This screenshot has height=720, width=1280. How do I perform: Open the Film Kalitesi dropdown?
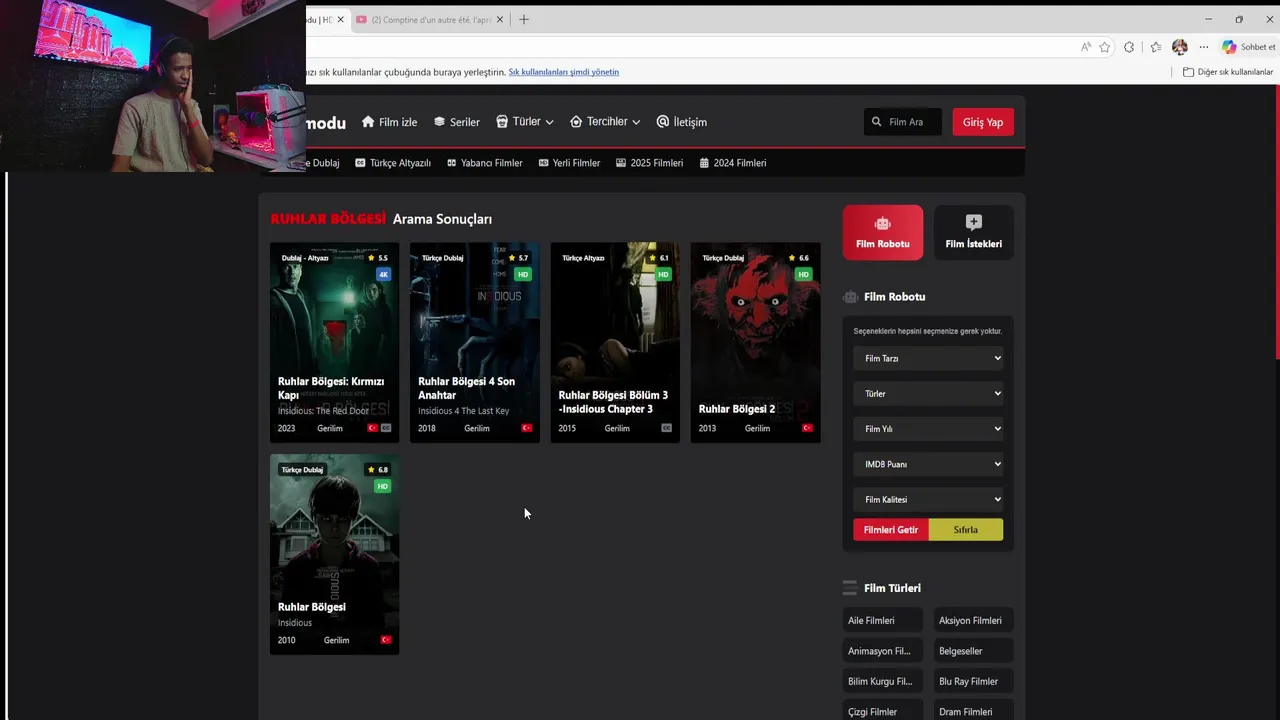pos(928,499)
